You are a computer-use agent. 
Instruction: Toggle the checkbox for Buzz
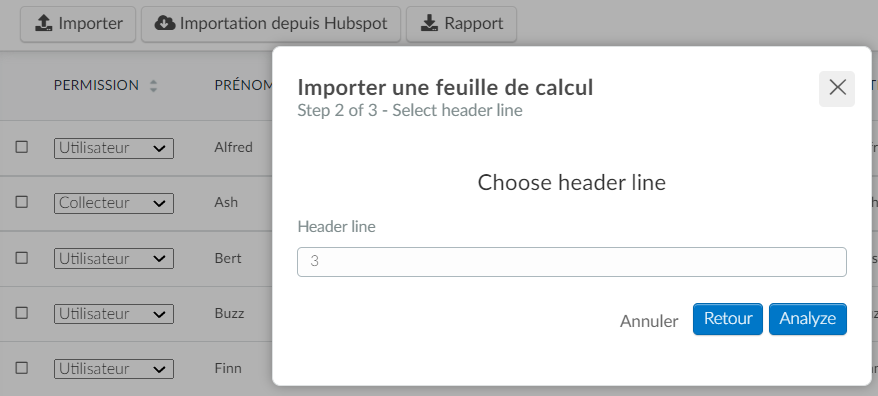point(21,313)
